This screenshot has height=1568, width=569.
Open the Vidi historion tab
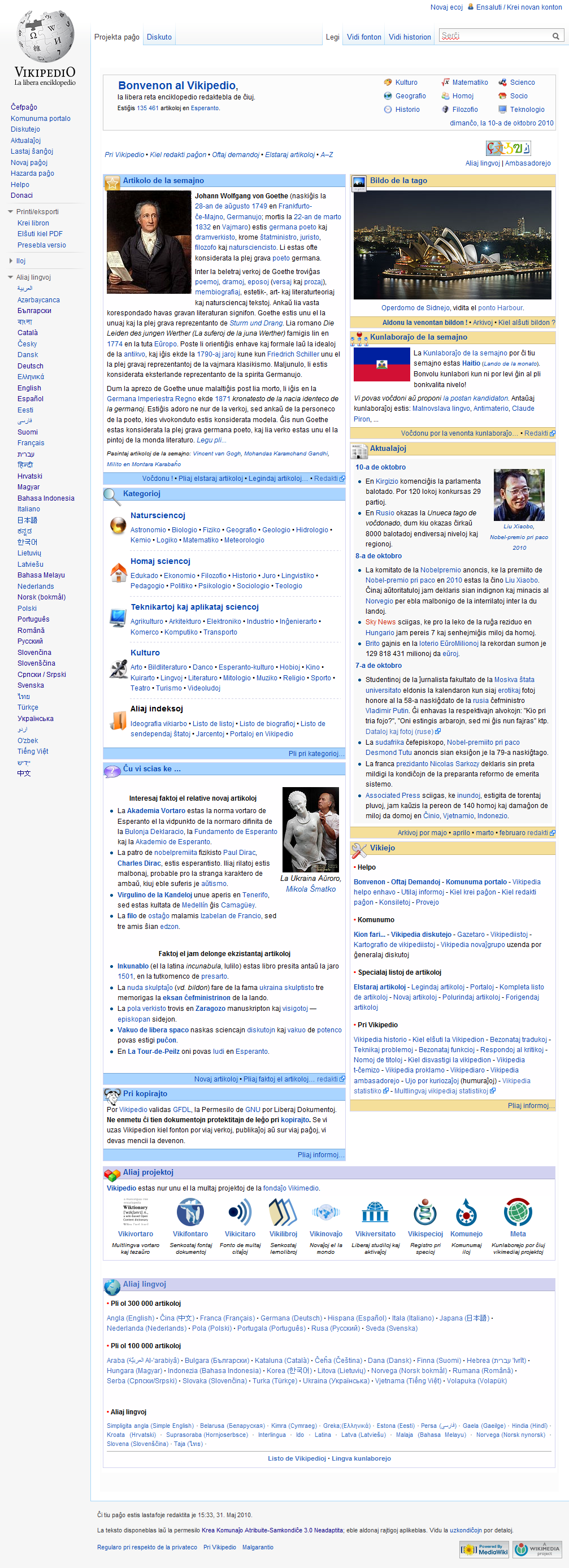410,37
